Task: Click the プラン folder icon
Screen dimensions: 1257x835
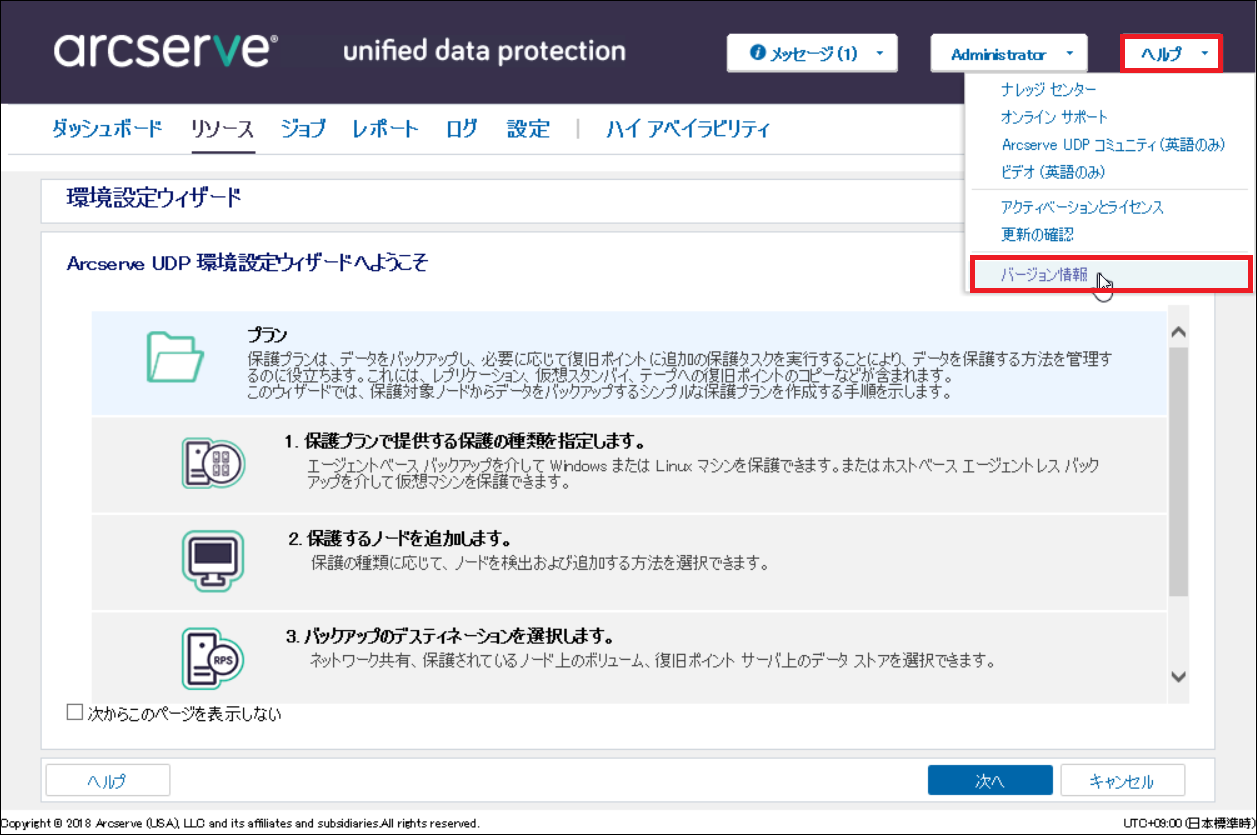Action: (x=176, y=358)
